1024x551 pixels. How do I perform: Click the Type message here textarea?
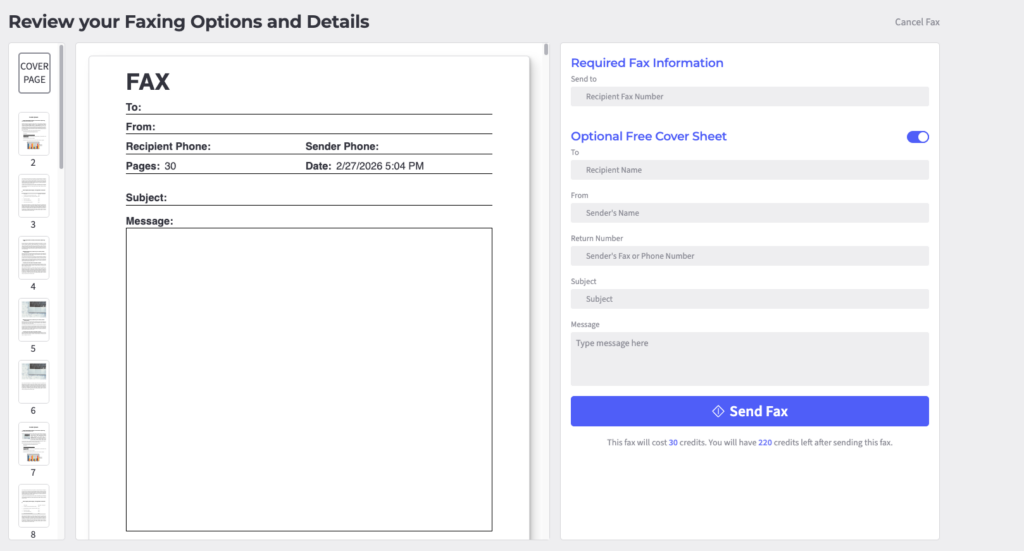tap(750, 359)
